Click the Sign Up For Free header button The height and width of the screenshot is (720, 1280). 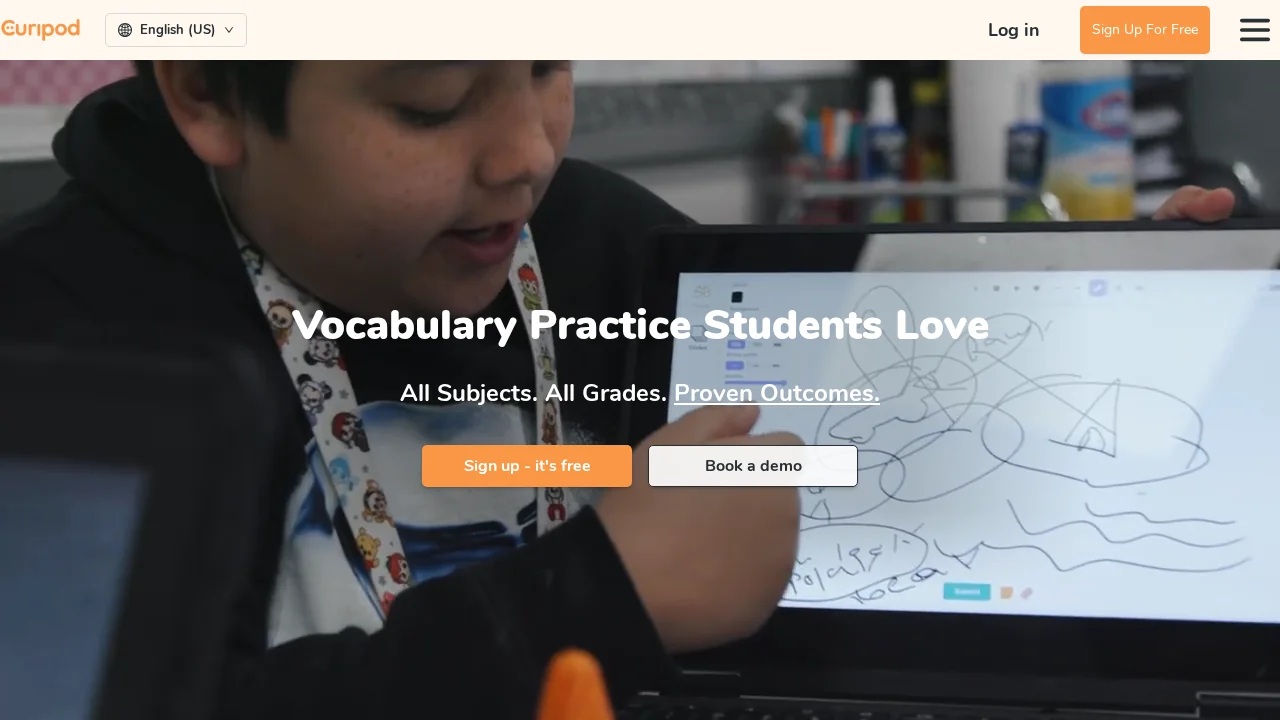[1145, 30]
